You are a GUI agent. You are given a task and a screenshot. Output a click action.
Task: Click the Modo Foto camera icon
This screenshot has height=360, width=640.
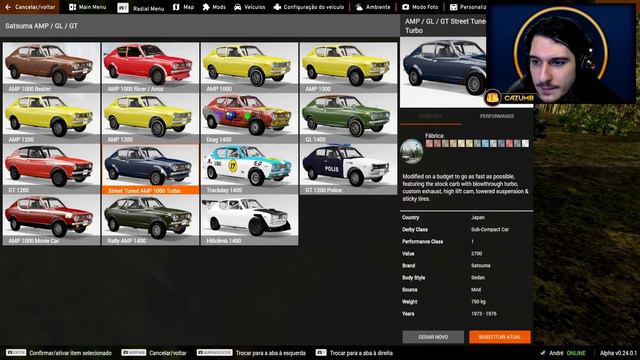coord(405,7)
